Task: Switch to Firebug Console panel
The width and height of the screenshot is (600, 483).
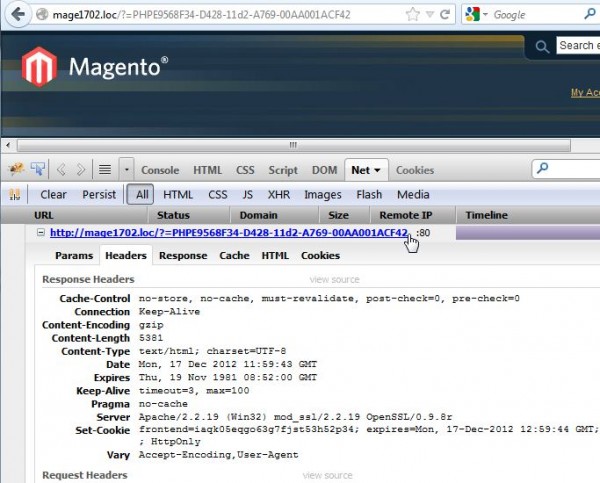Action: pos(160,170)
